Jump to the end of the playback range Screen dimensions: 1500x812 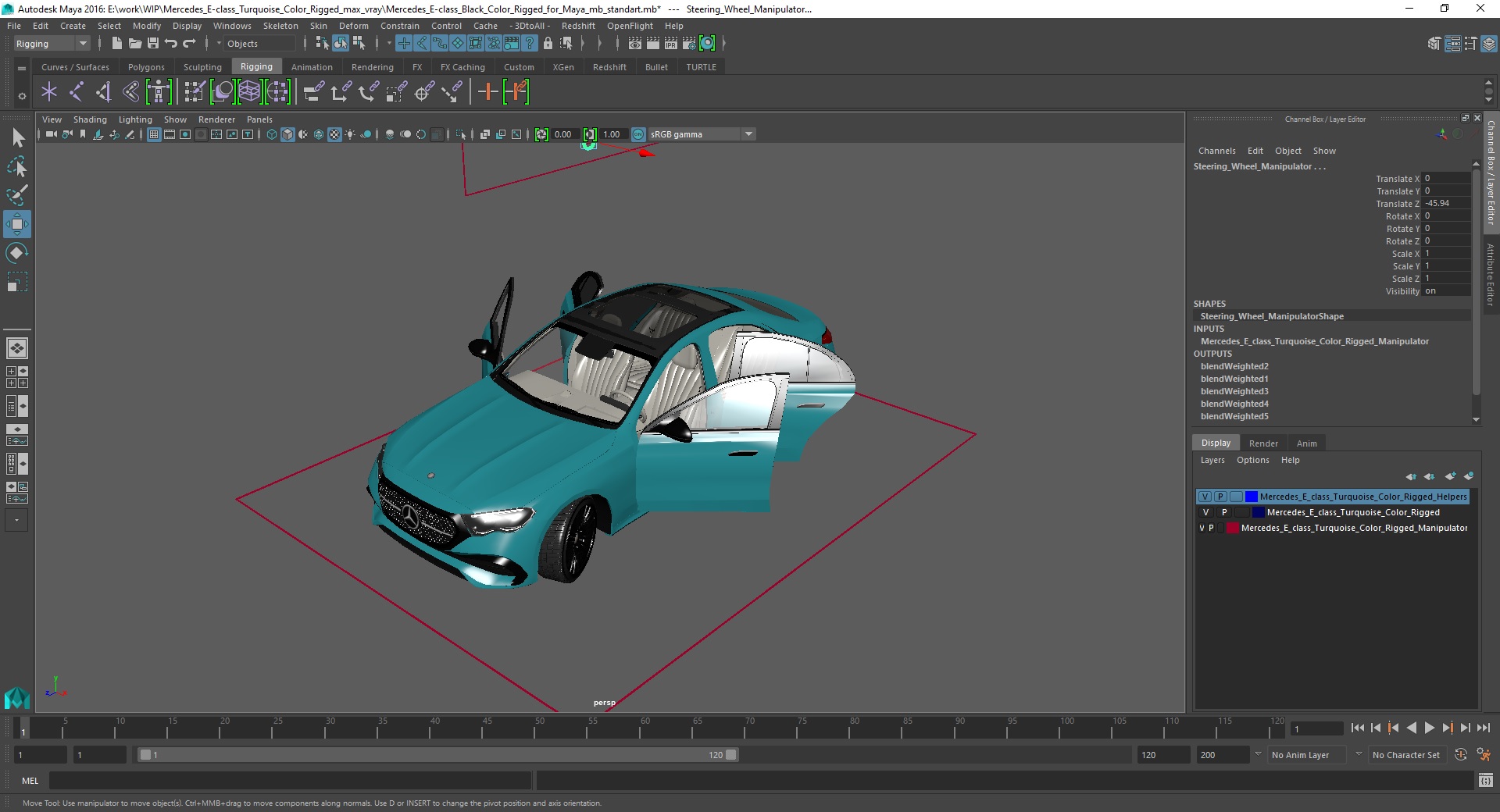coord(1483,728)
